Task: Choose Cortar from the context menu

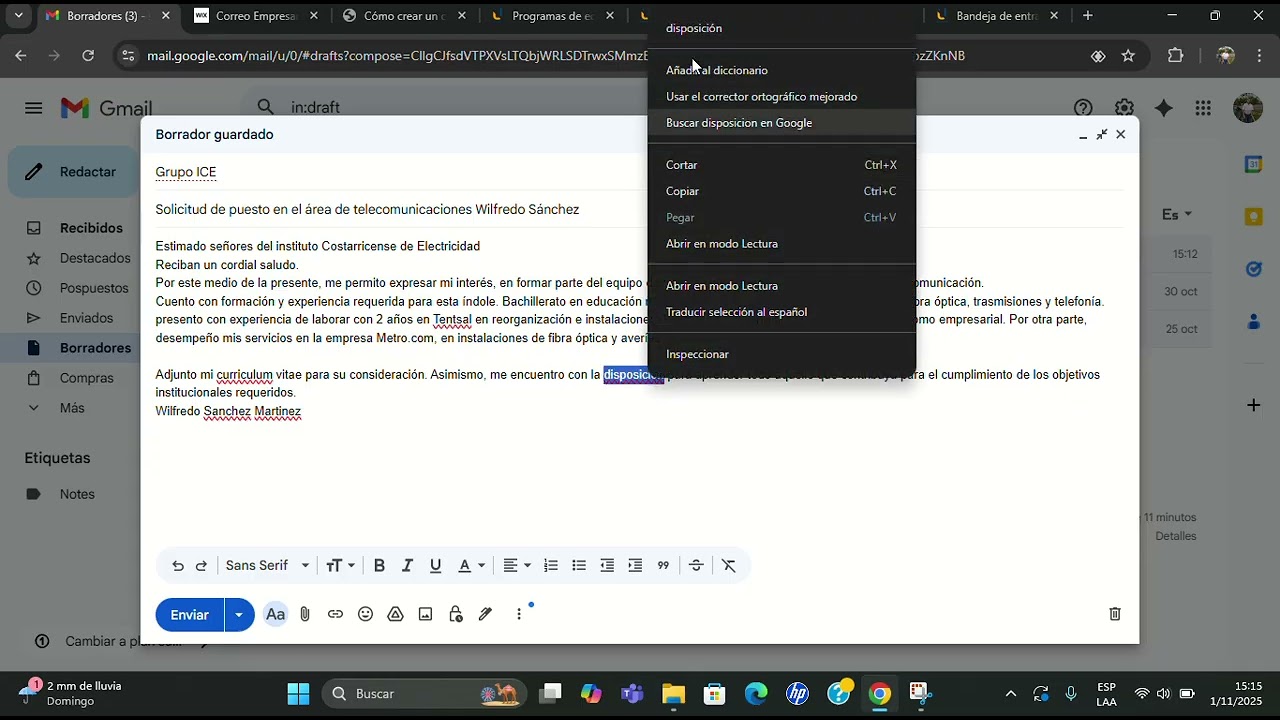Action: pos(781,165)
